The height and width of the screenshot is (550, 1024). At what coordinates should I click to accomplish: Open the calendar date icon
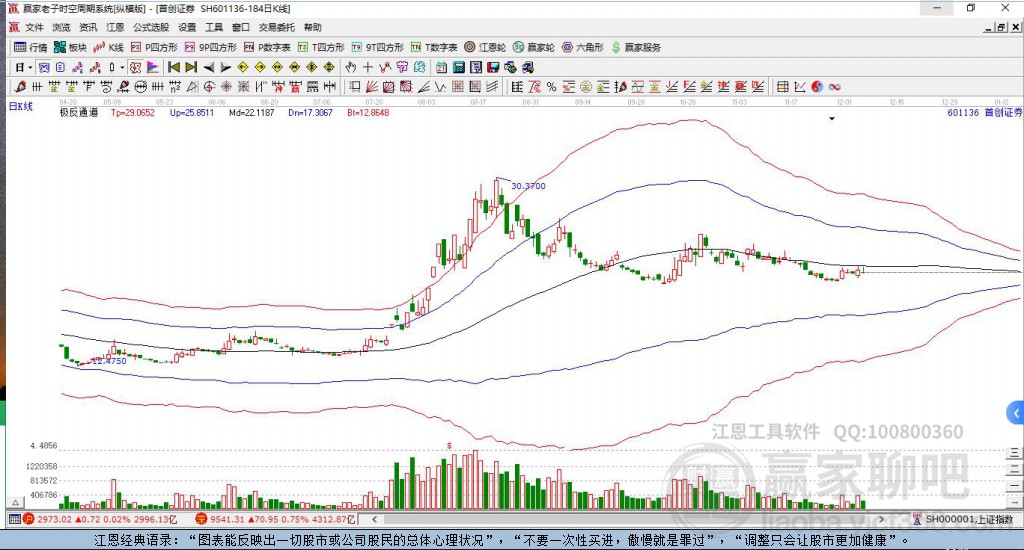441,67
